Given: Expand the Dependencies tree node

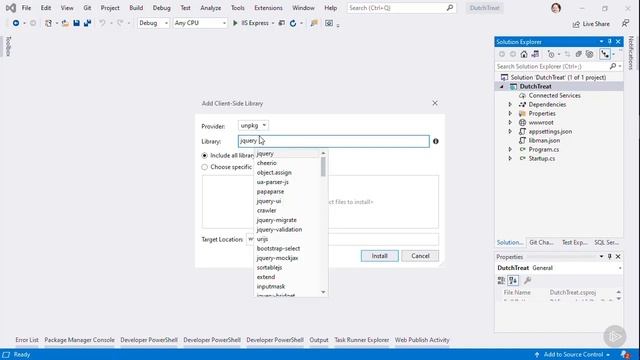Looking at the screenshot, I should 510,104.
